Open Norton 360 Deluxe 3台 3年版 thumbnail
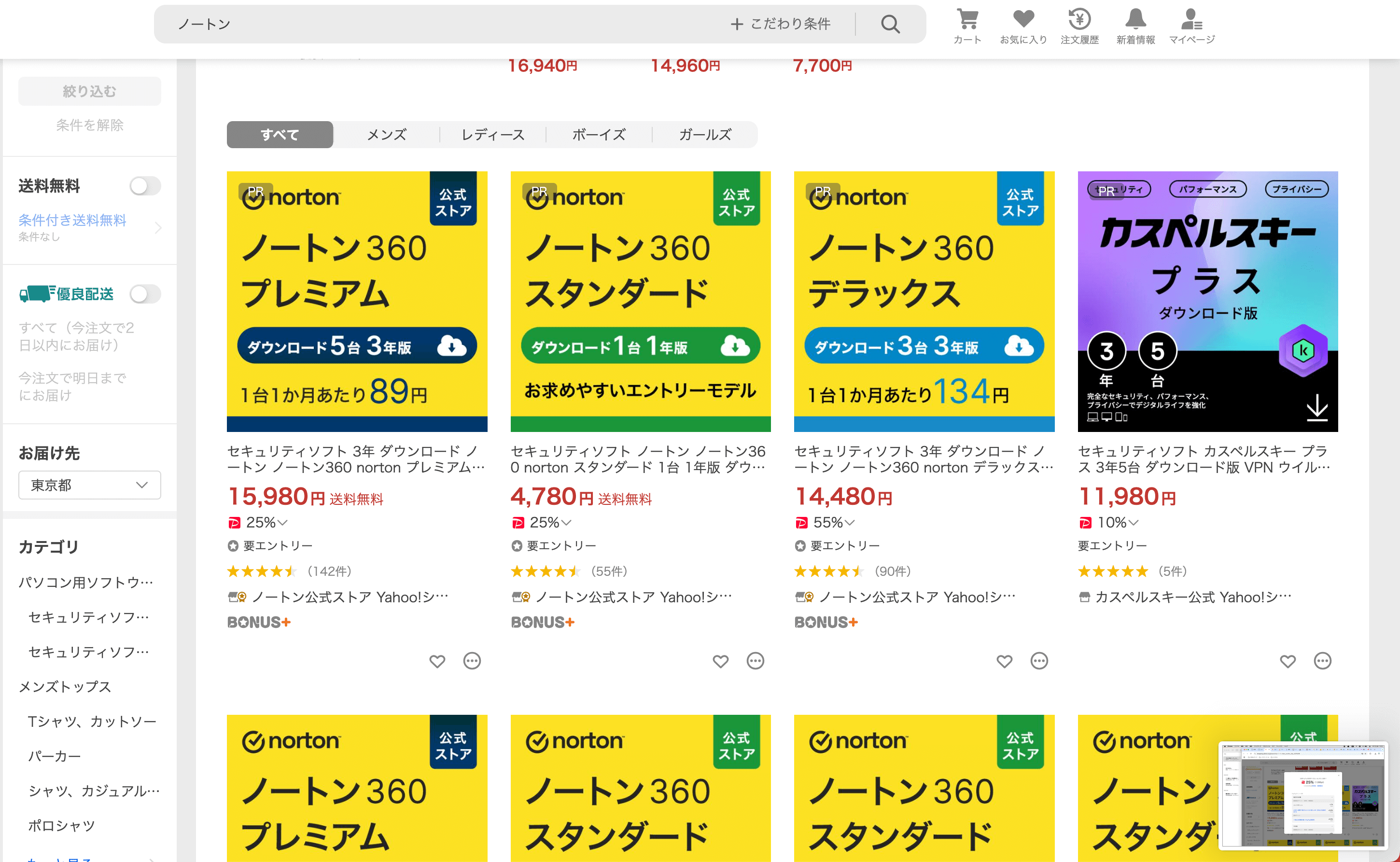Image resolution: width=1400 pixels, height=862 pixels. 924,302
